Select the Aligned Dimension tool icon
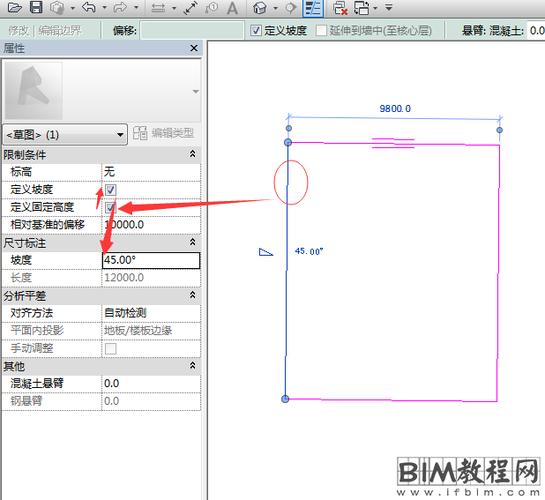The image size is (545, 500). [190, 8]
